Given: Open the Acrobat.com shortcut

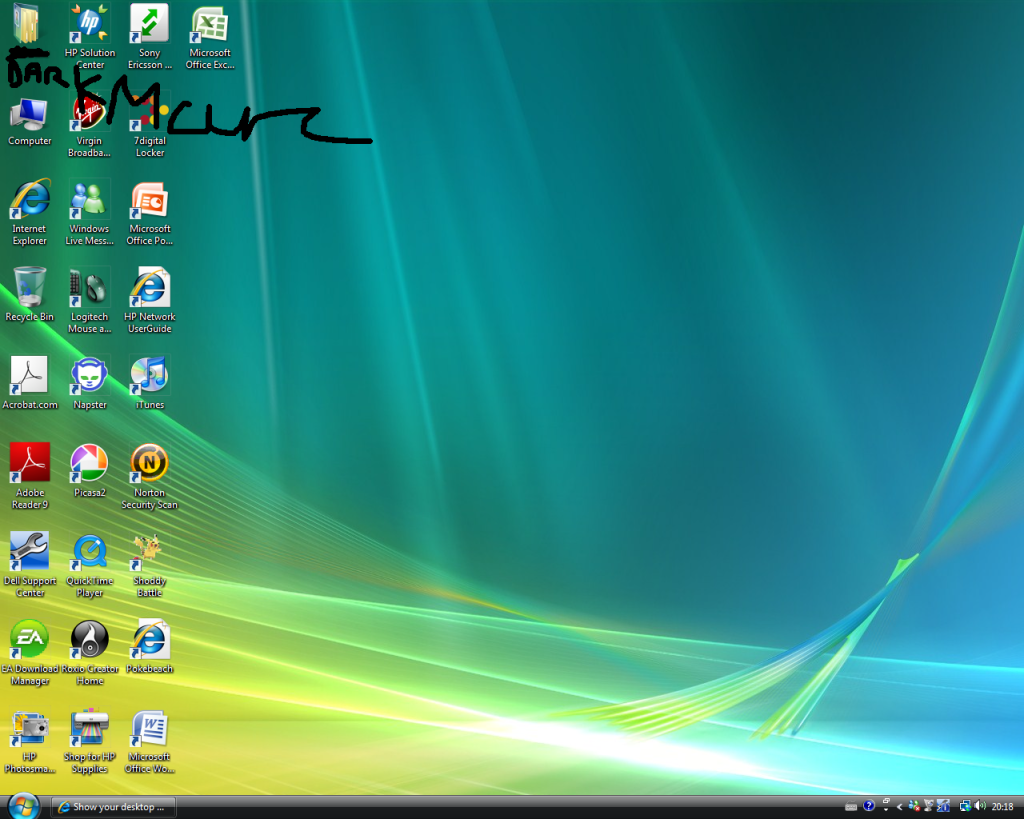Looking at the screenshot, I should point(29,383).
